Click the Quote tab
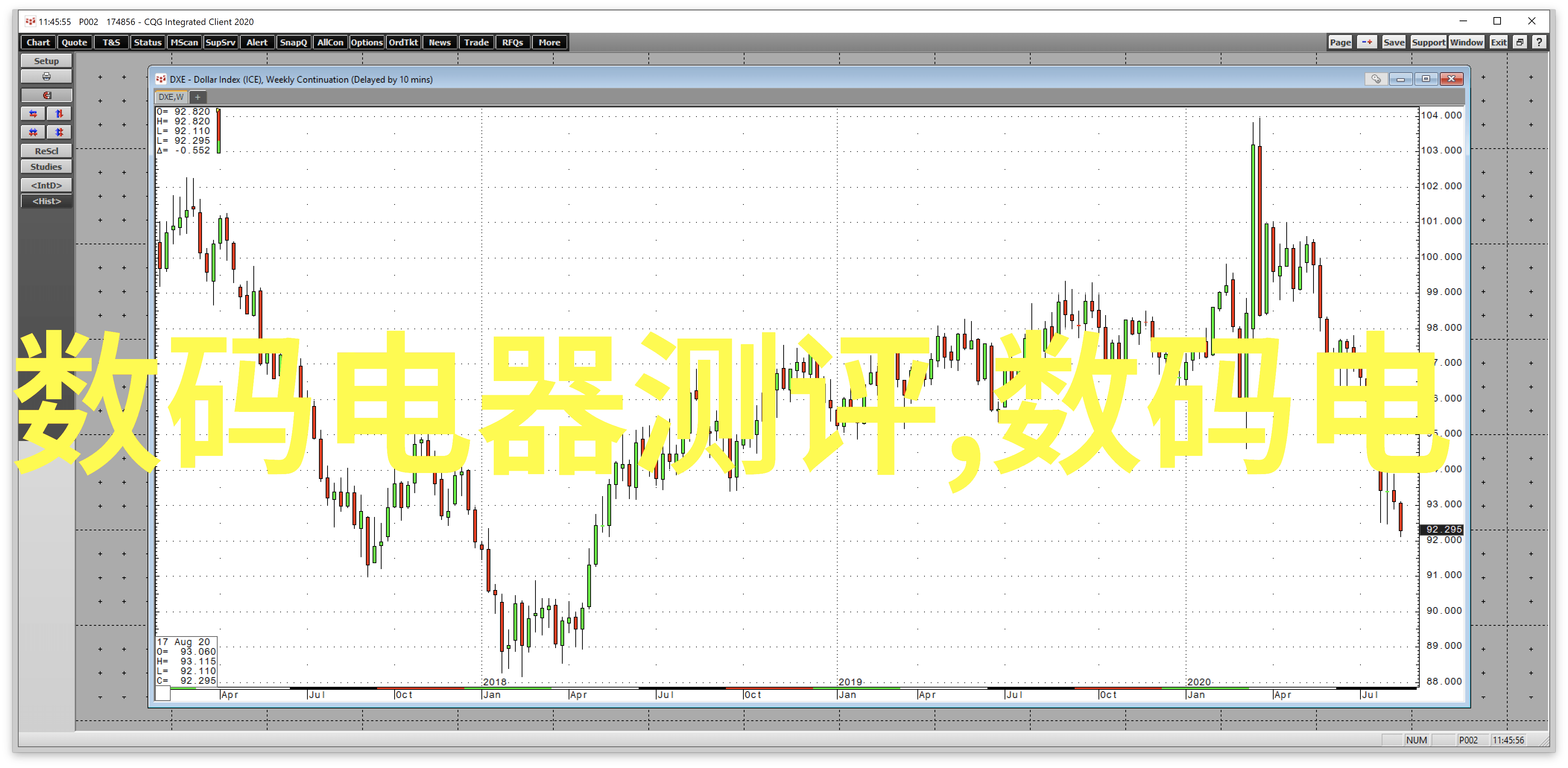Viewport: 1568px width, 768px height. (x=74, y=42)
